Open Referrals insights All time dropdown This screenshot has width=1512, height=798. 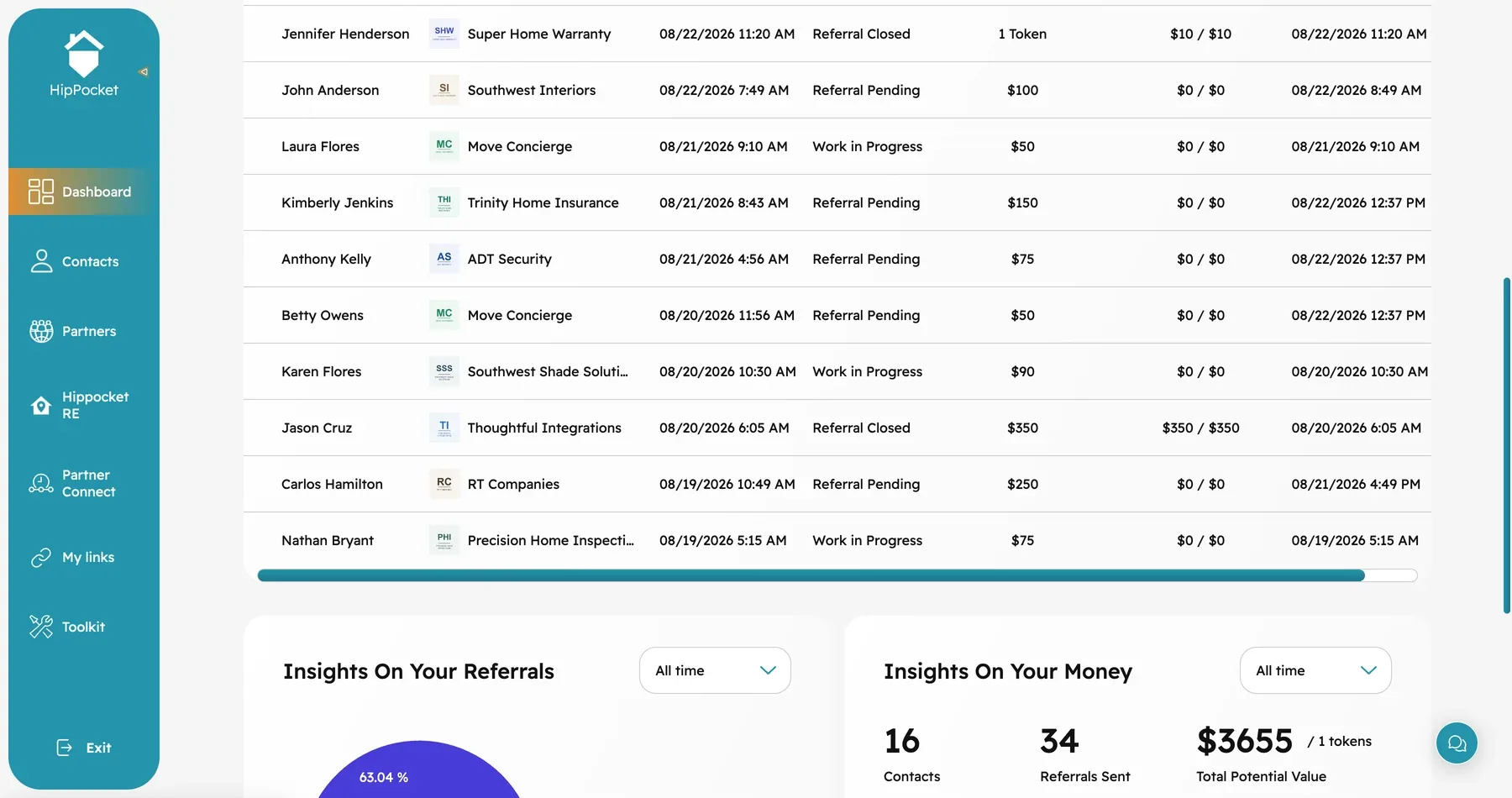(x=715, y=670)
